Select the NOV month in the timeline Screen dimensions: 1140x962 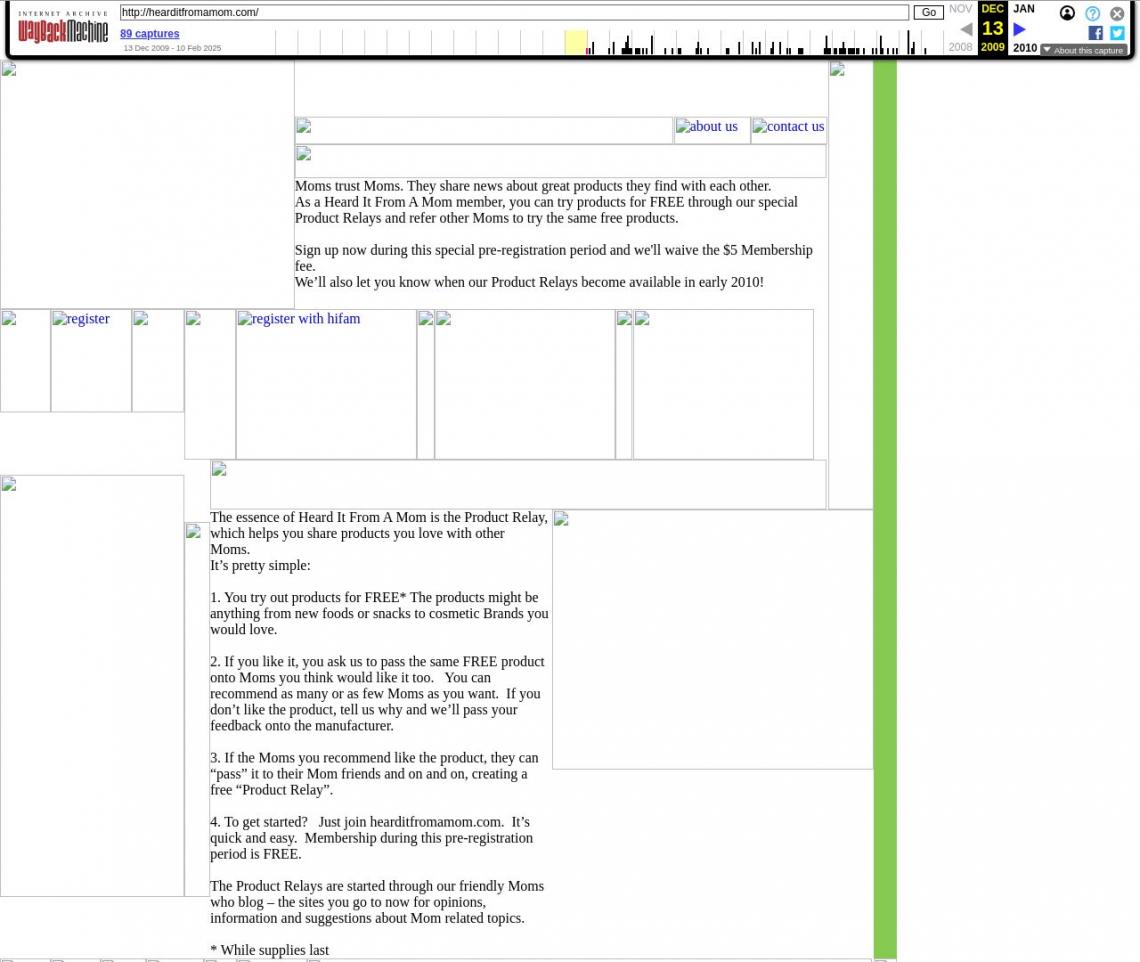coord(960,9)
